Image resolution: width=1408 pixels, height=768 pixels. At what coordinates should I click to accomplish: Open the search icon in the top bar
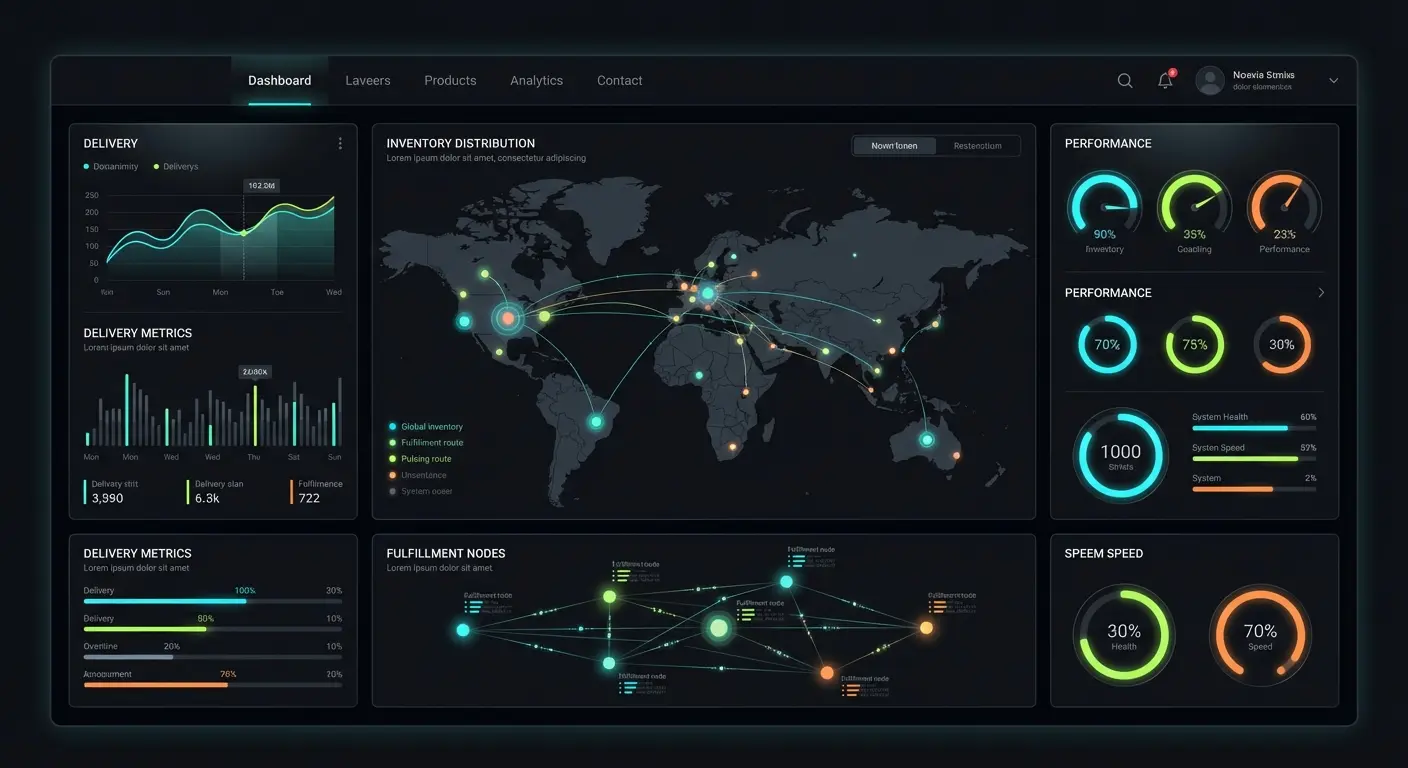(x=1124, y=80)
